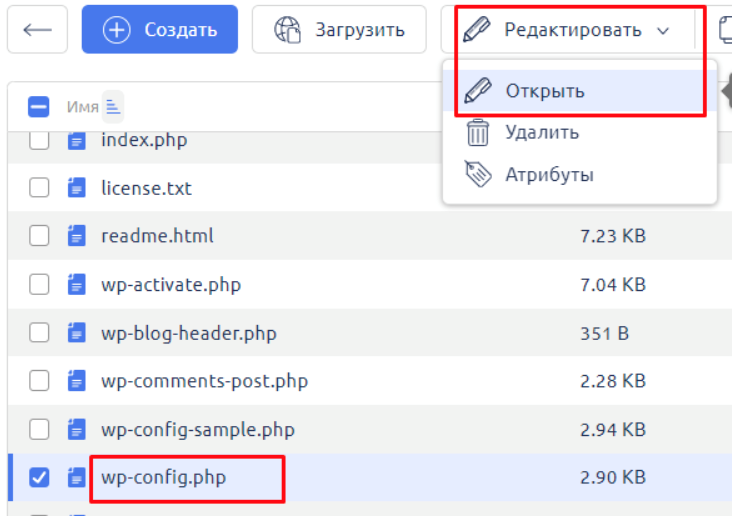Click the back arrow button
Image resolution: width=739 pixels, height=525 pixels.
(x=37, y=30)
